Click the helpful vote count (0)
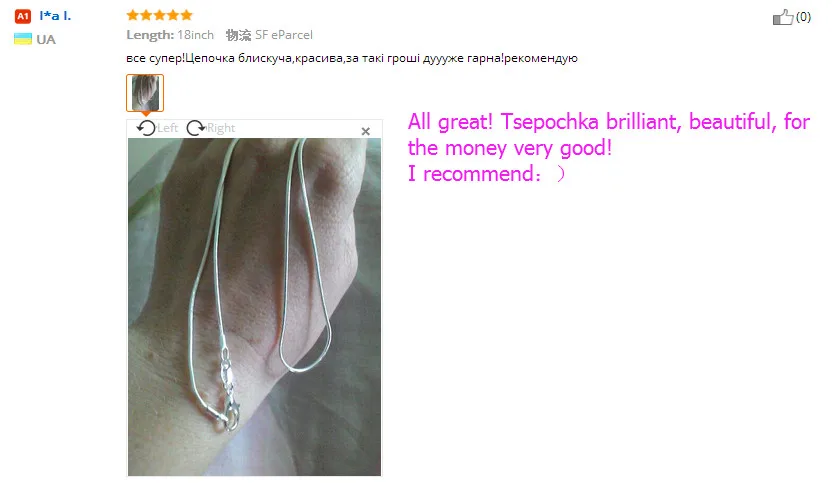Viewport: 833px width, 483px height. click(x=803, y=17)
